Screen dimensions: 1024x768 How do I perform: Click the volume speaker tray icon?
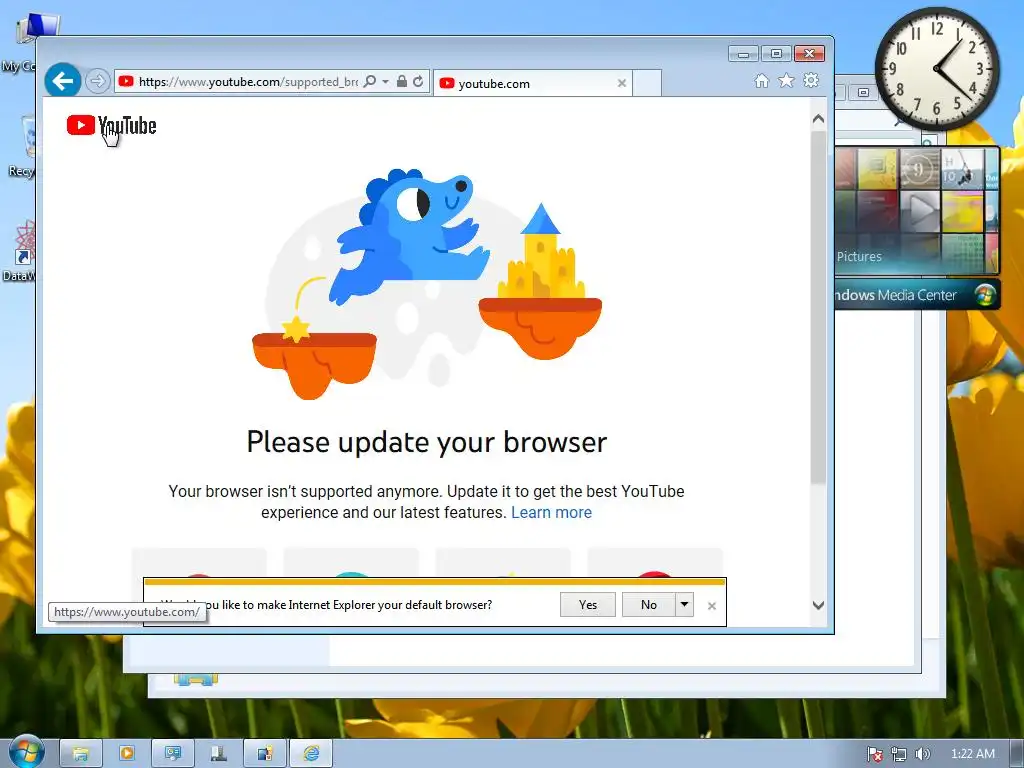pyautogui.click(x=922, y=754)
